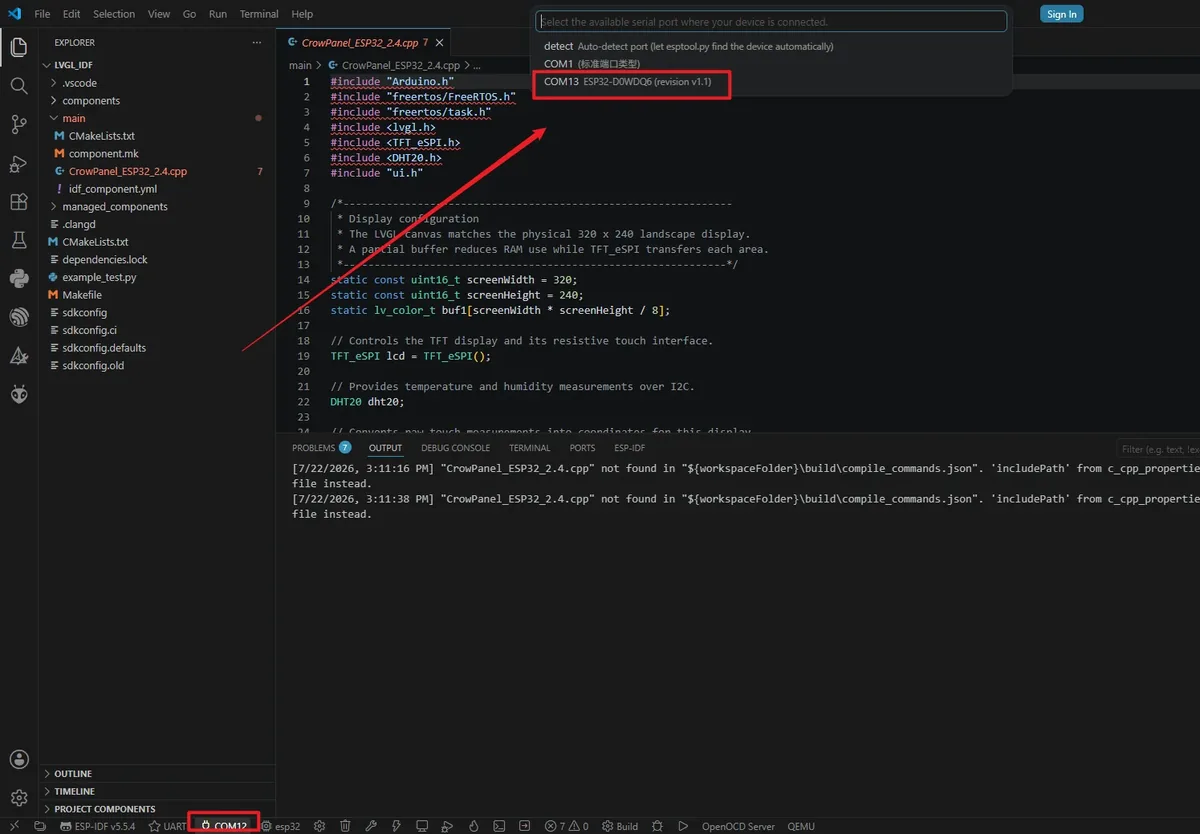The height and width of the screenshot is (834, 1200).
Task: Select UART flash method in status bar
Action: (x=168, y=826)
